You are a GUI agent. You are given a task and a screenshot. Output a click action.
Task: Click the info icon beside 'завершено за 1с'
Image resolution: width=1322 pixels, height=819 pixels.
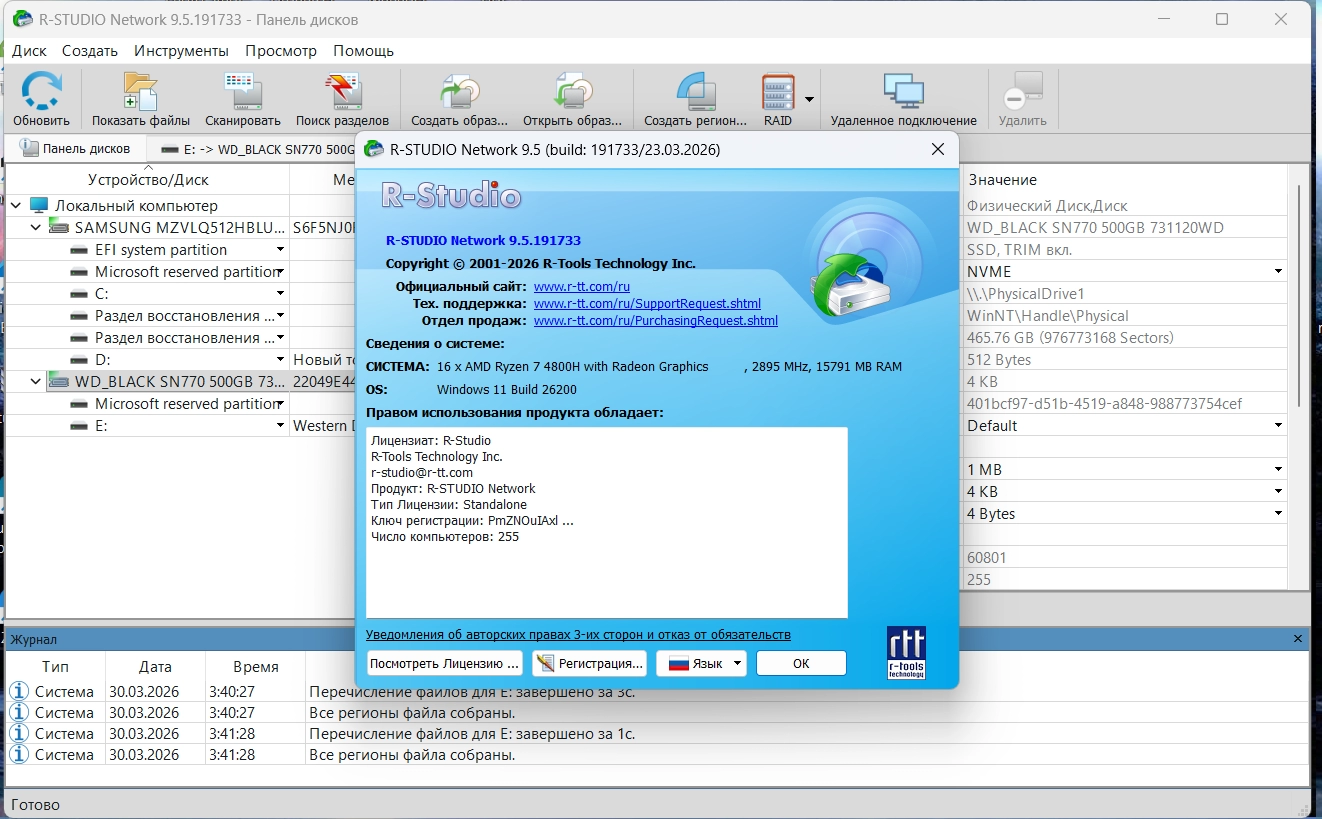(x=19, y=733)
